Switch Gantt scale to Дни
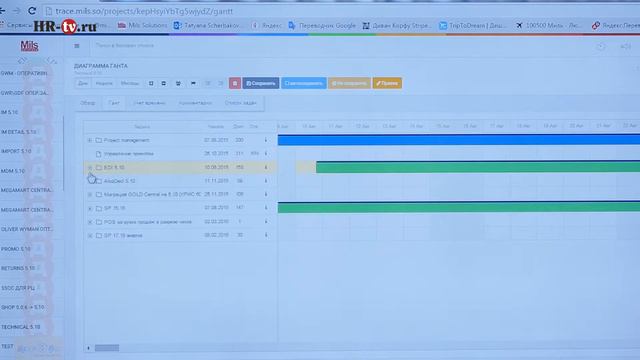Screen dimensions: 640x360 pos(83,83)
